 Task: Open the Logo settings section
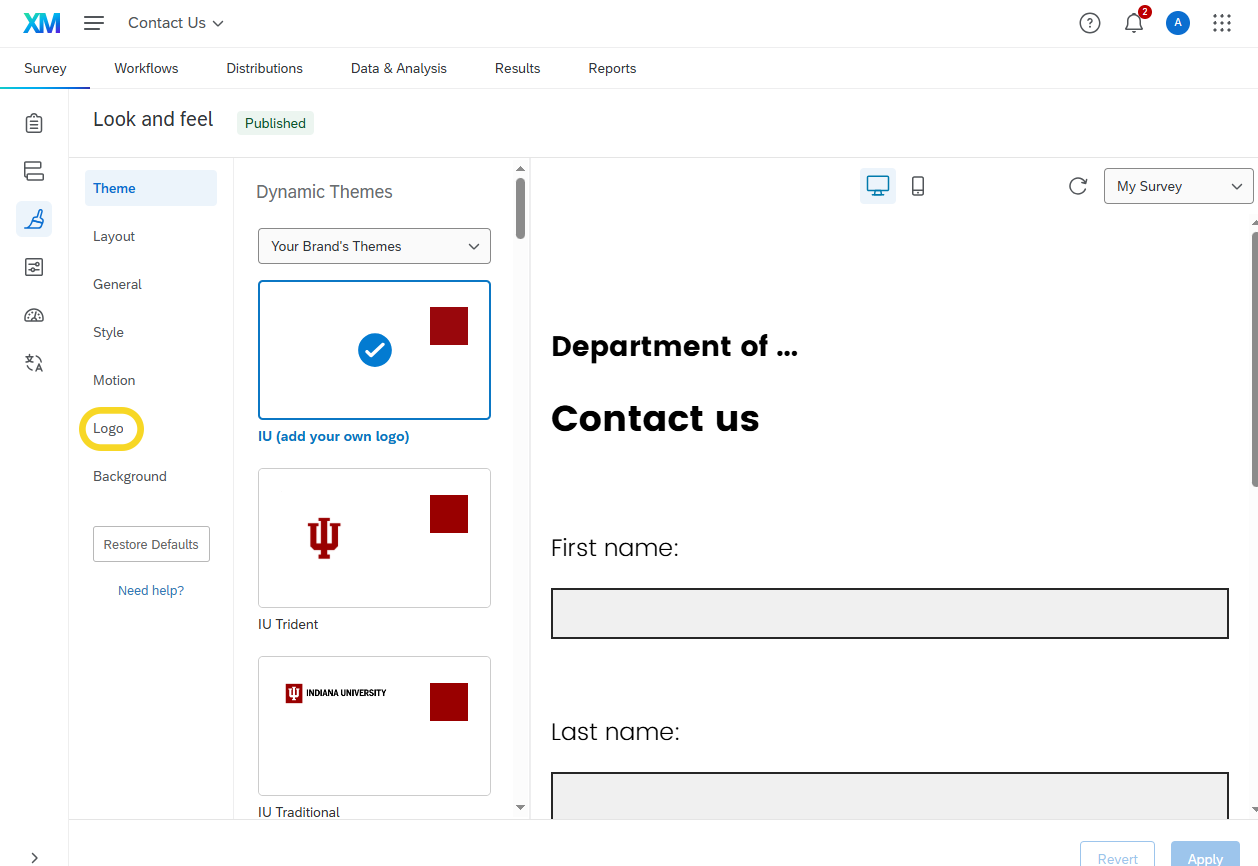(x=109, y=428)
